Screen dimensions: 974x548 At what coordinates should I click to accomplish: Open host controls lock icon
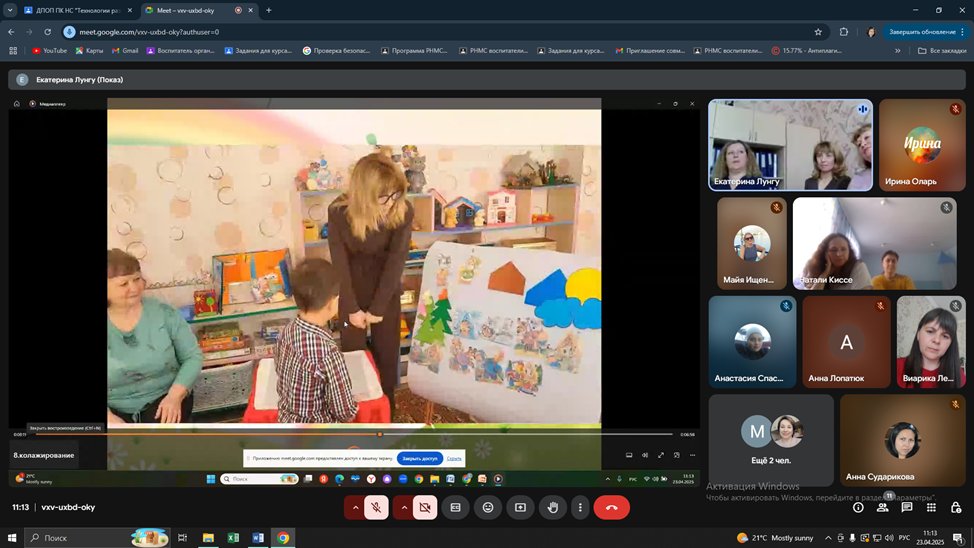tap(955, 508)
